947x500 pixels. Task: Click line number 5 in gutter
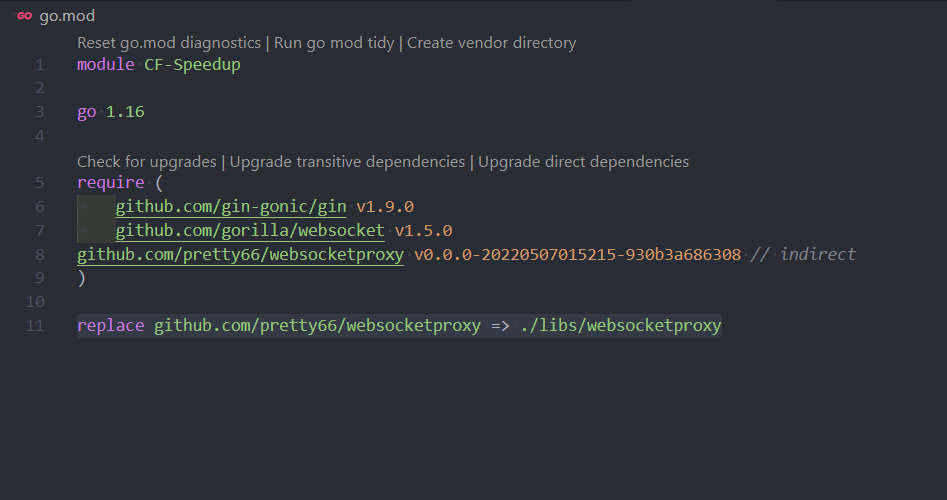tap(39, 183)
